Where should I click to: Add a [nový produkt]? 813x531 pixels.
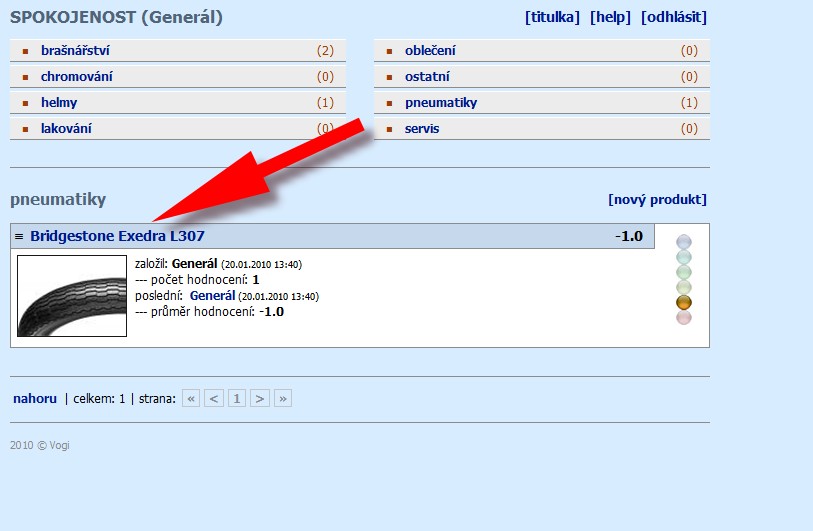tap(657, 200)
